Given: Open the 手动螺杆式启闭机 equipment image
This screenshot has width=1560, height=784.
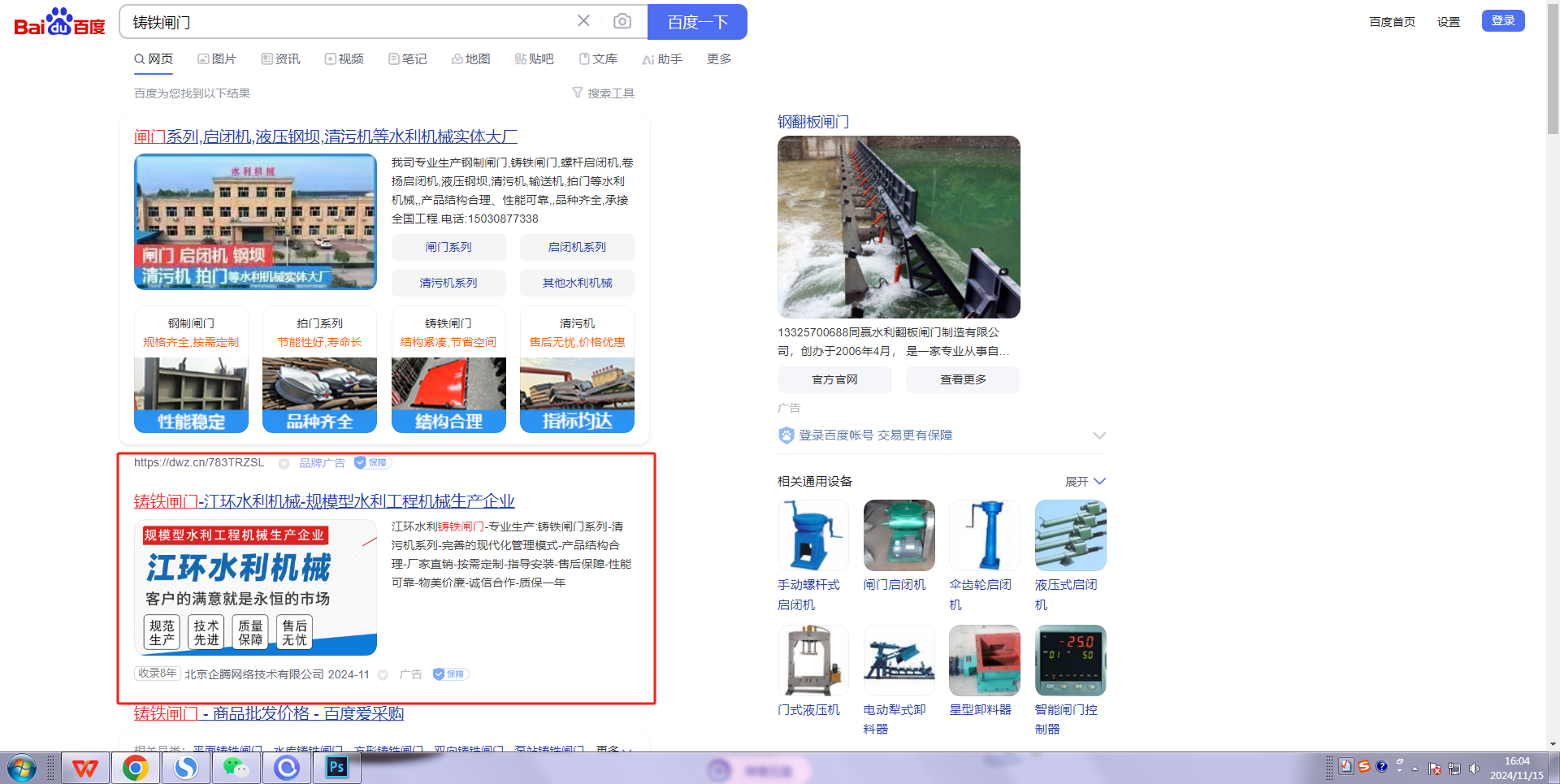Looking at the screenshot, I should point(813,535).
